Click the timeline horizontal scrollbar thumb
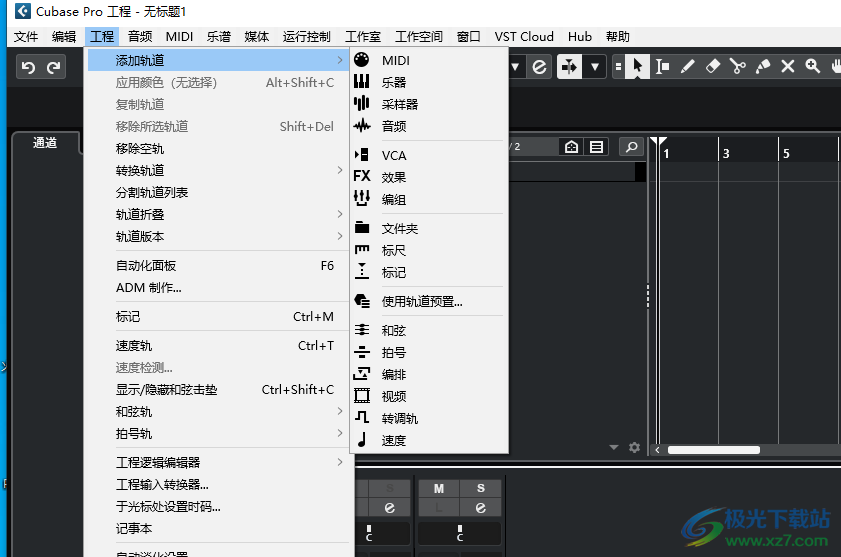Image resolution: width=841 pixels, height=557 pixels. click(x=713, y=450)
